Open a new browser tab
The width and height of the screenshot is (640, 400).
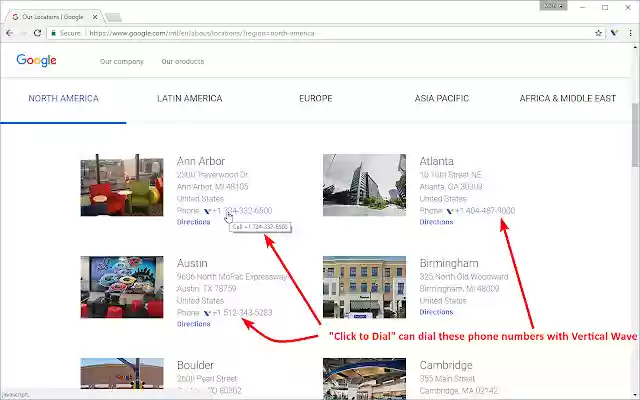point(113,17)
